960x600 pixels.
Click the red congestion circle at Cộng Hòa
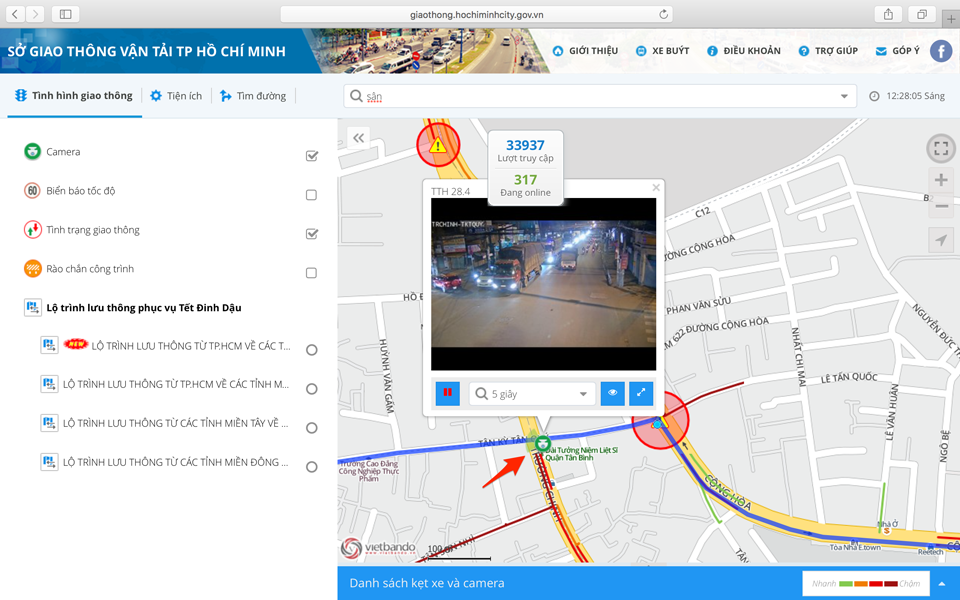point(660,421)
